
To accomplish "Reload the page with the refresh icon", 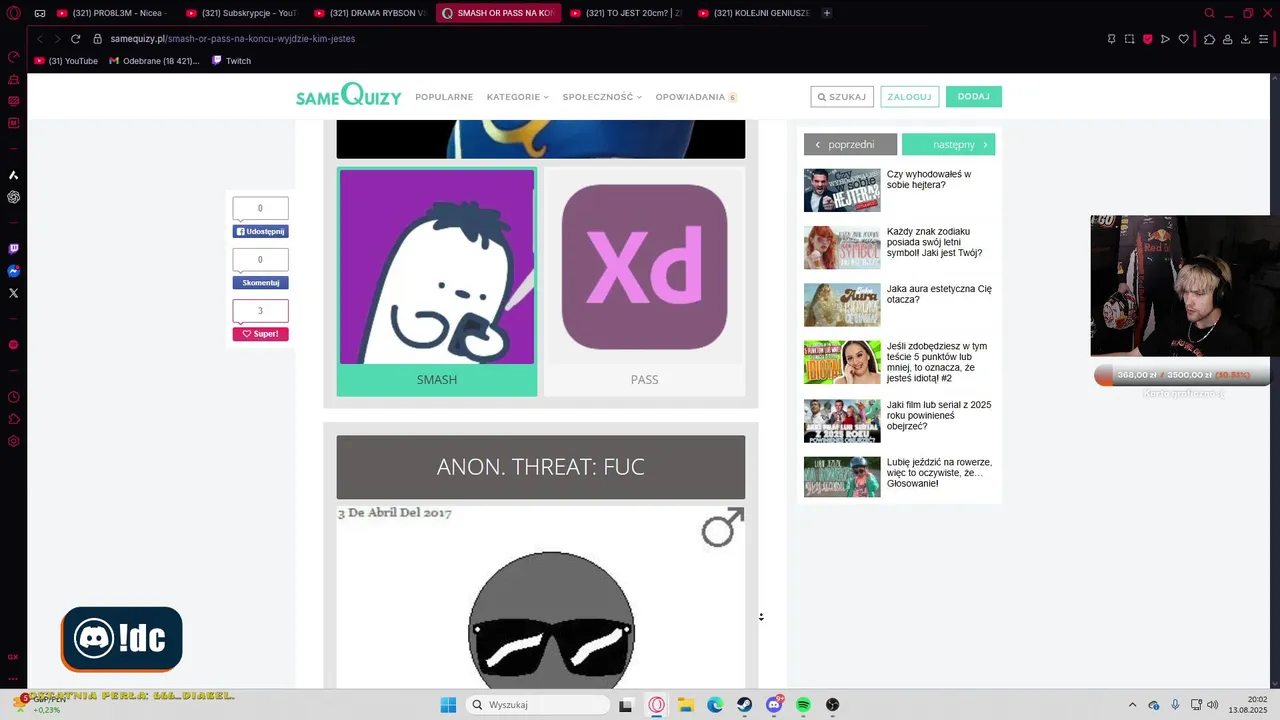I will coord(75,39).
